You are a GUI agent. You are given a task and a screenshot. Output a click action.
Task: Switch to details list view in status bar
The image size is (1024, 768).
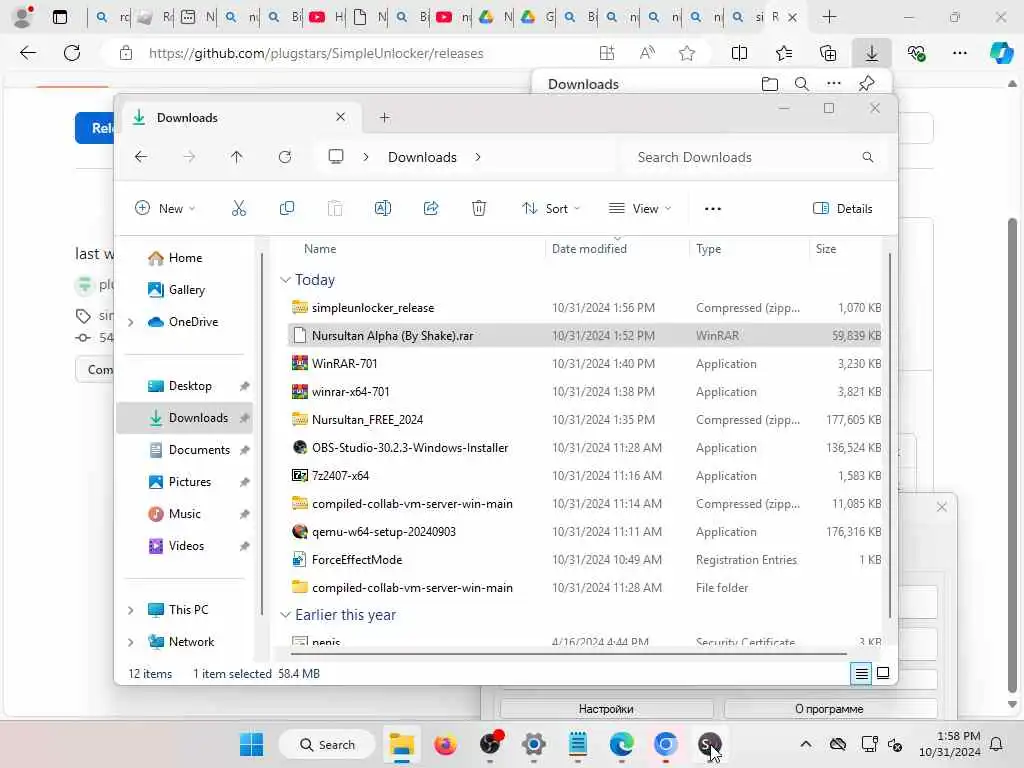[861, 673]
